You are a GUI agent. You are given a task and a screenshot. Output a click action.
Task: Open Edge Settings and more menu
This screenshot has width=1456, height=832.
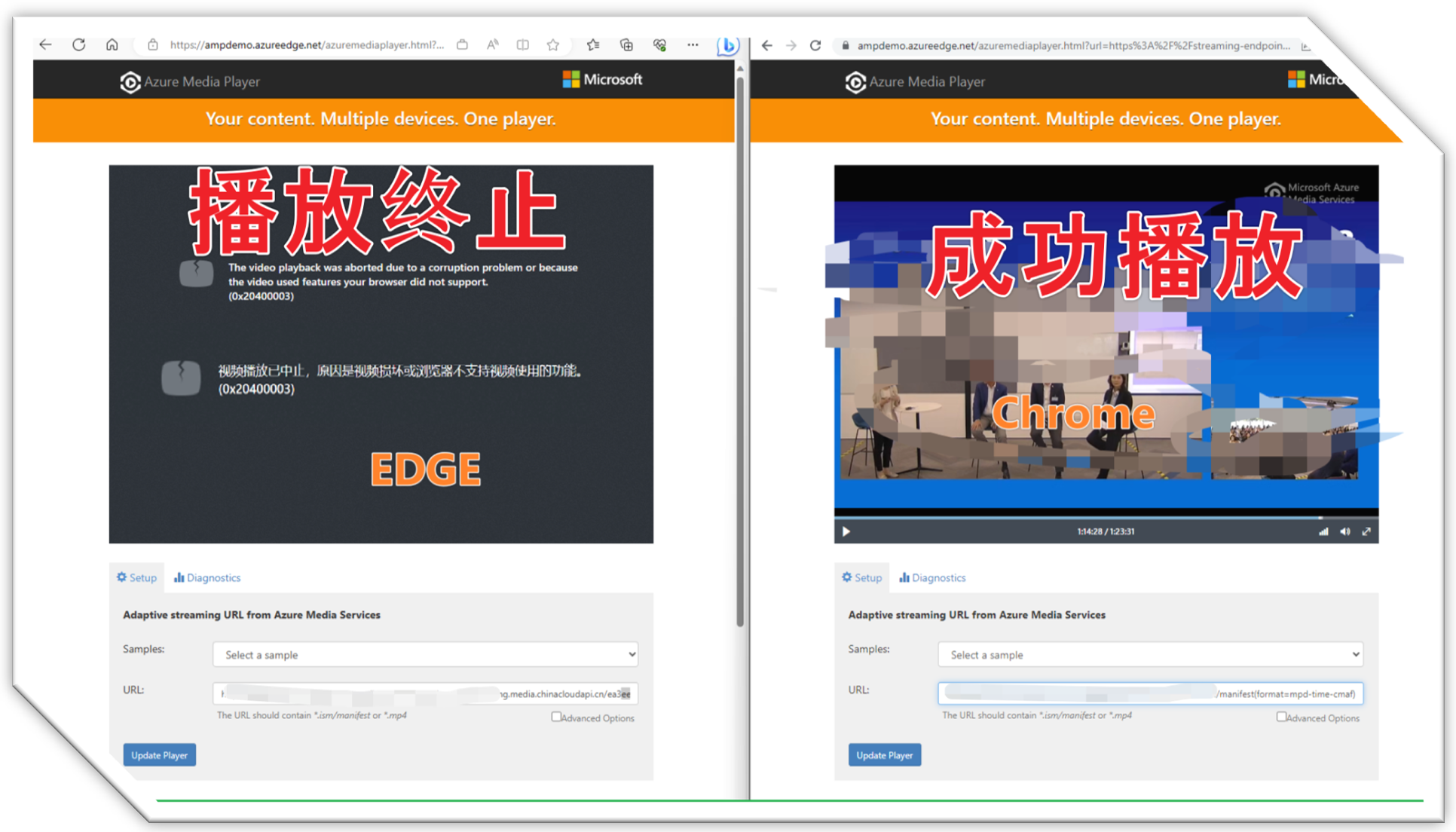pyautogui.click(x=693, y=45)
